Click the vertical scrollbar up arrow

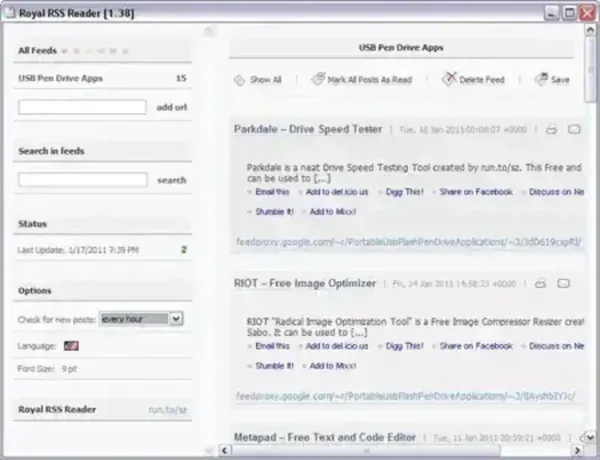pos(590,29)
